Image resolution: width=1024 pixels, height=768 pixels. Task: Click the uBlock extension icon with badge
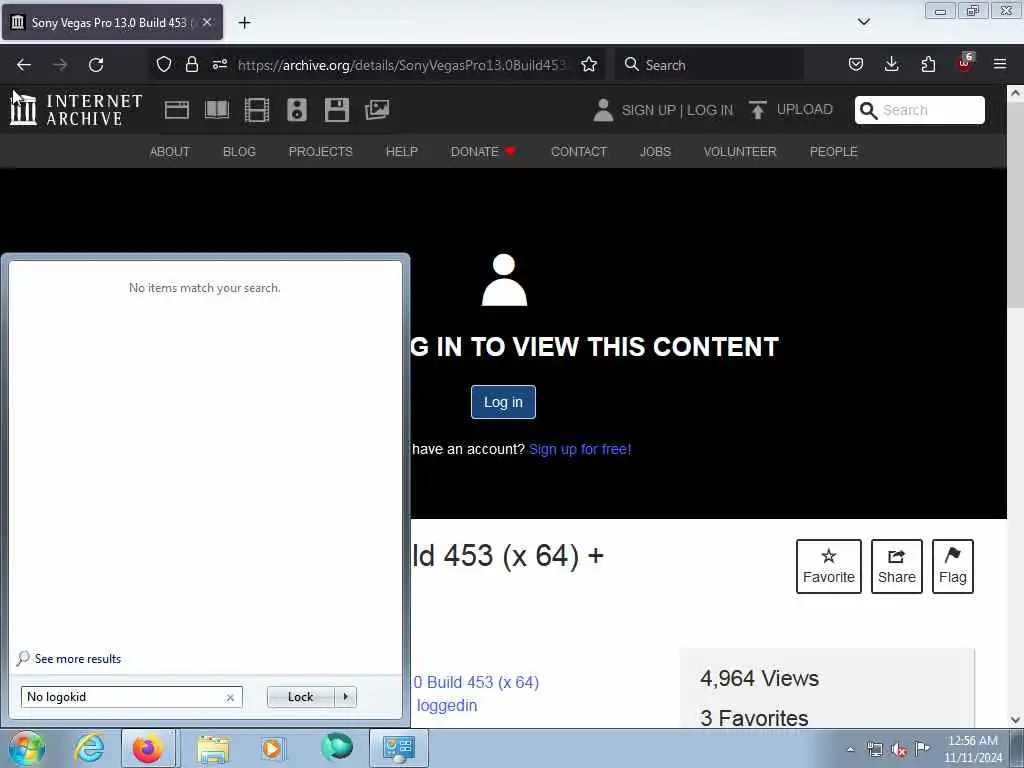[x=965, y=63]
